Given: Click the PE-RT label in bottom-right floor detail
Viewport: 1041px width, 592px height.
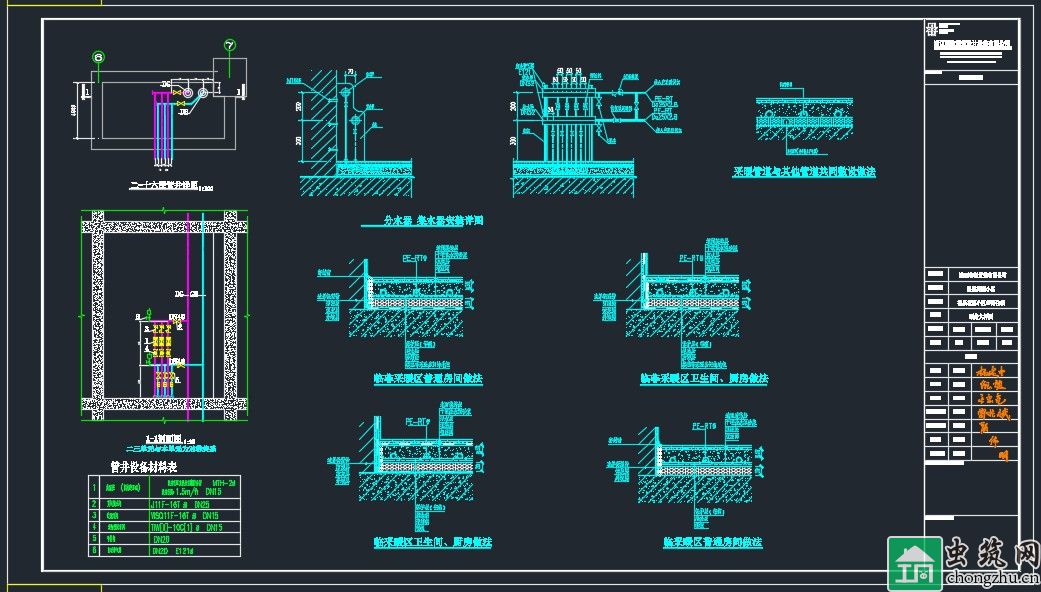Looking at the screenshot, I should click(x=704, y=426).
